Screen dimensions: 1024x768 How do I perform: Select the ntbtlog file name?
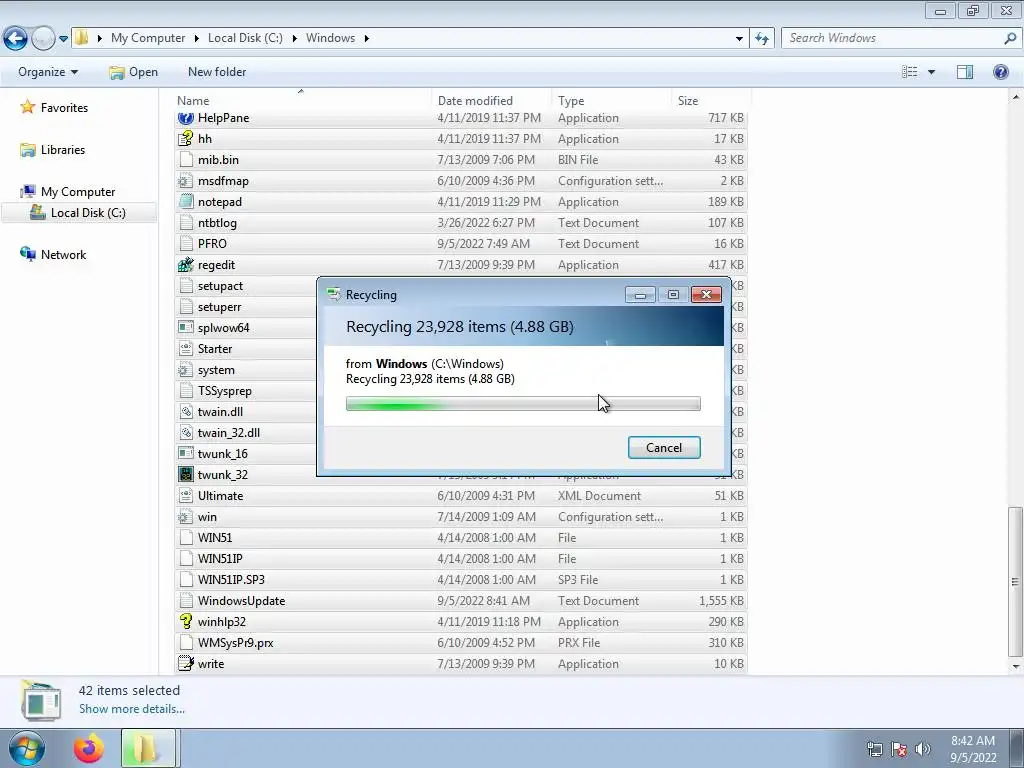point(217,223)
